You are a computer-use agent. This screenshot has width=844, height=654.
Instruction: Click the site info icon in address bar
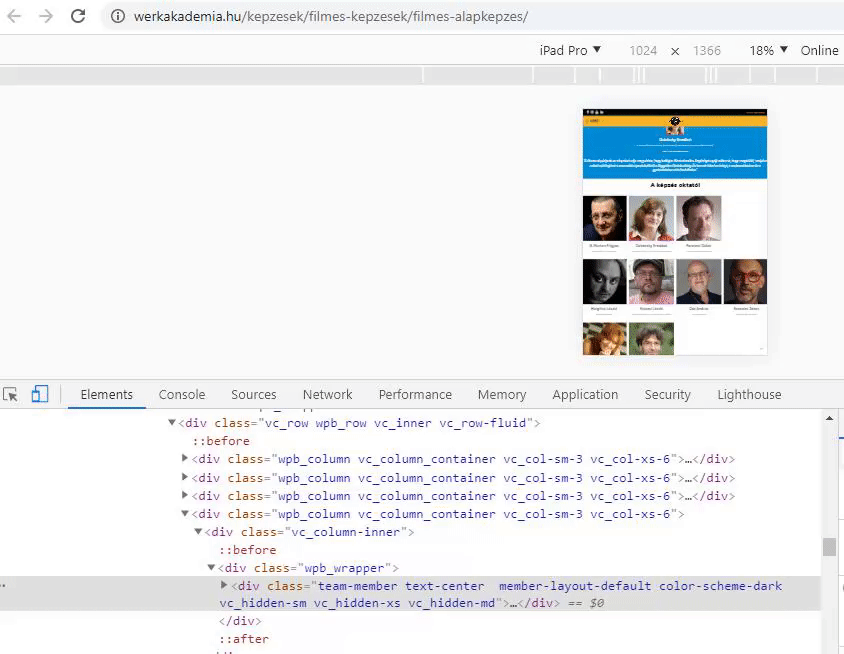[x=118, y=16]
